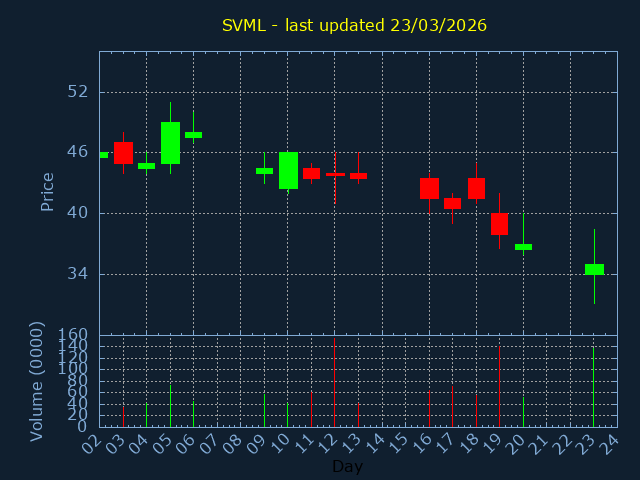This screenshot has height=480, width=640.
Task: Click the red candlestick on day 16
Action: (429, 188)
